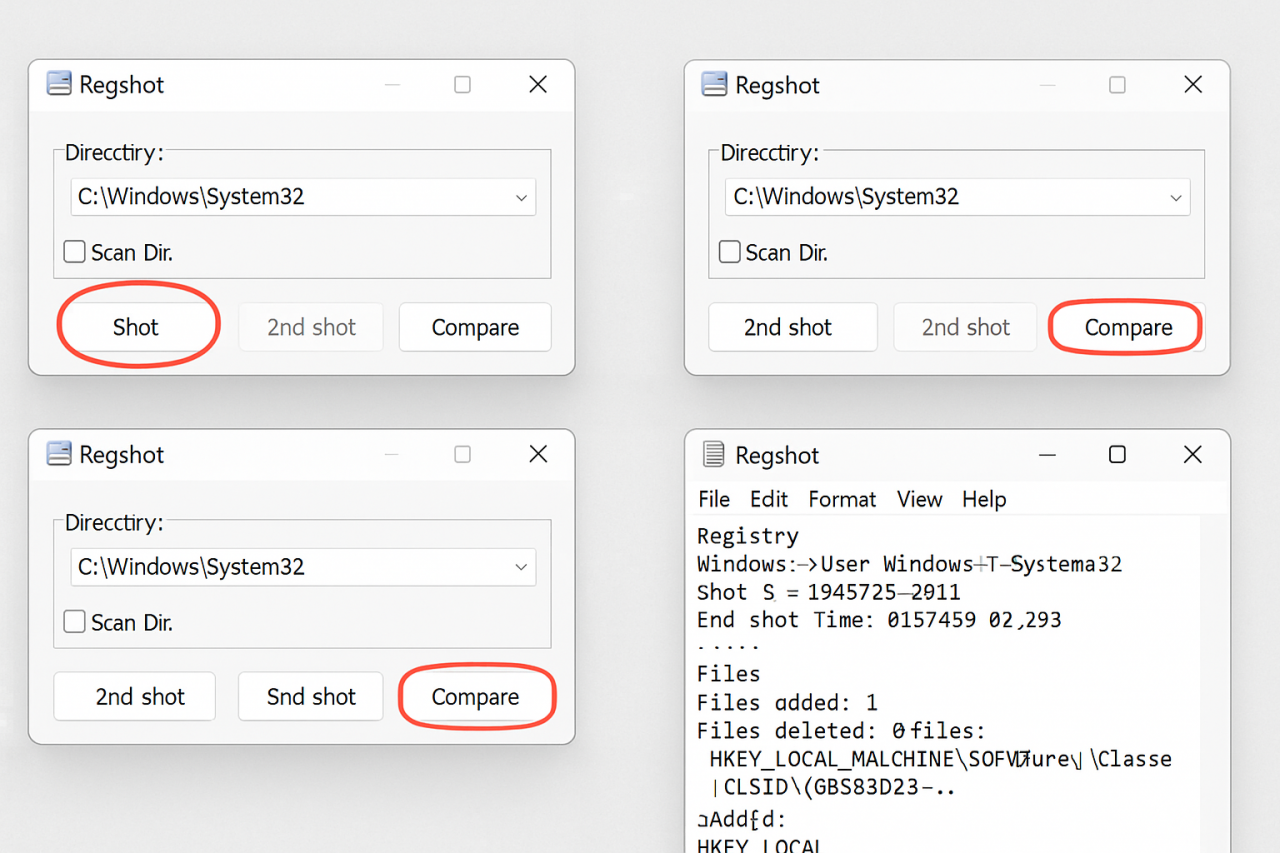Close the Regshot report window
The width and height of the screenshot is (1280, 853).
click(x=1193, y=455)
